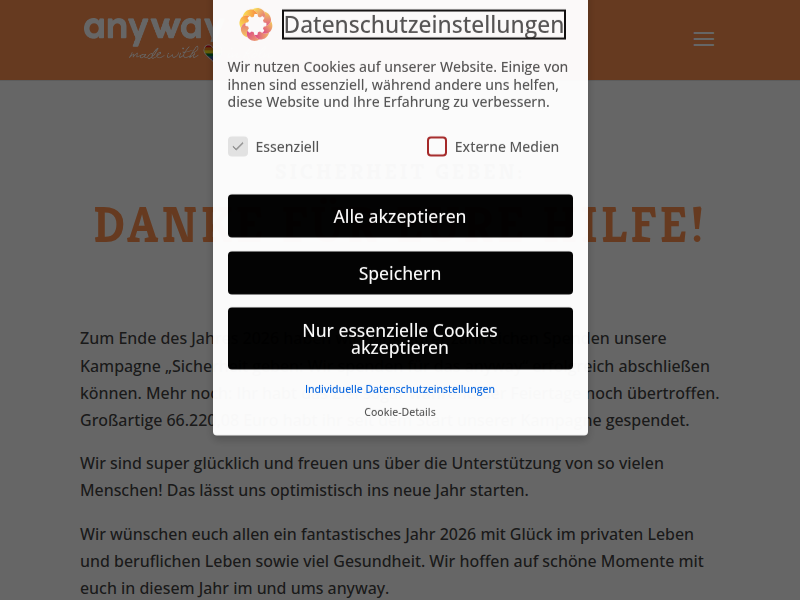Open the hamburger navigation menu

coord(704,39)
